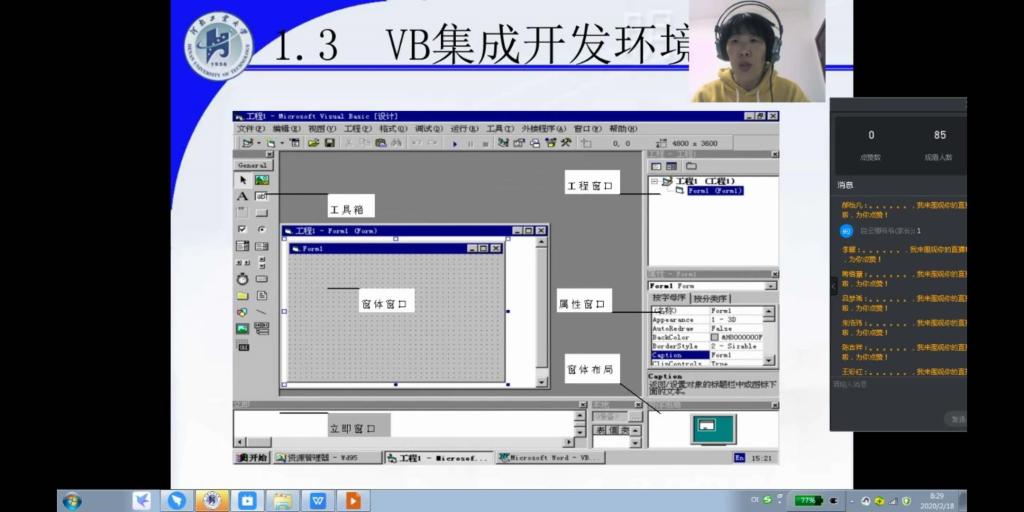The width and height of the screenshot is (1024, 512).
Task: Select the Shape control tool
Action: tap(242, 312)
